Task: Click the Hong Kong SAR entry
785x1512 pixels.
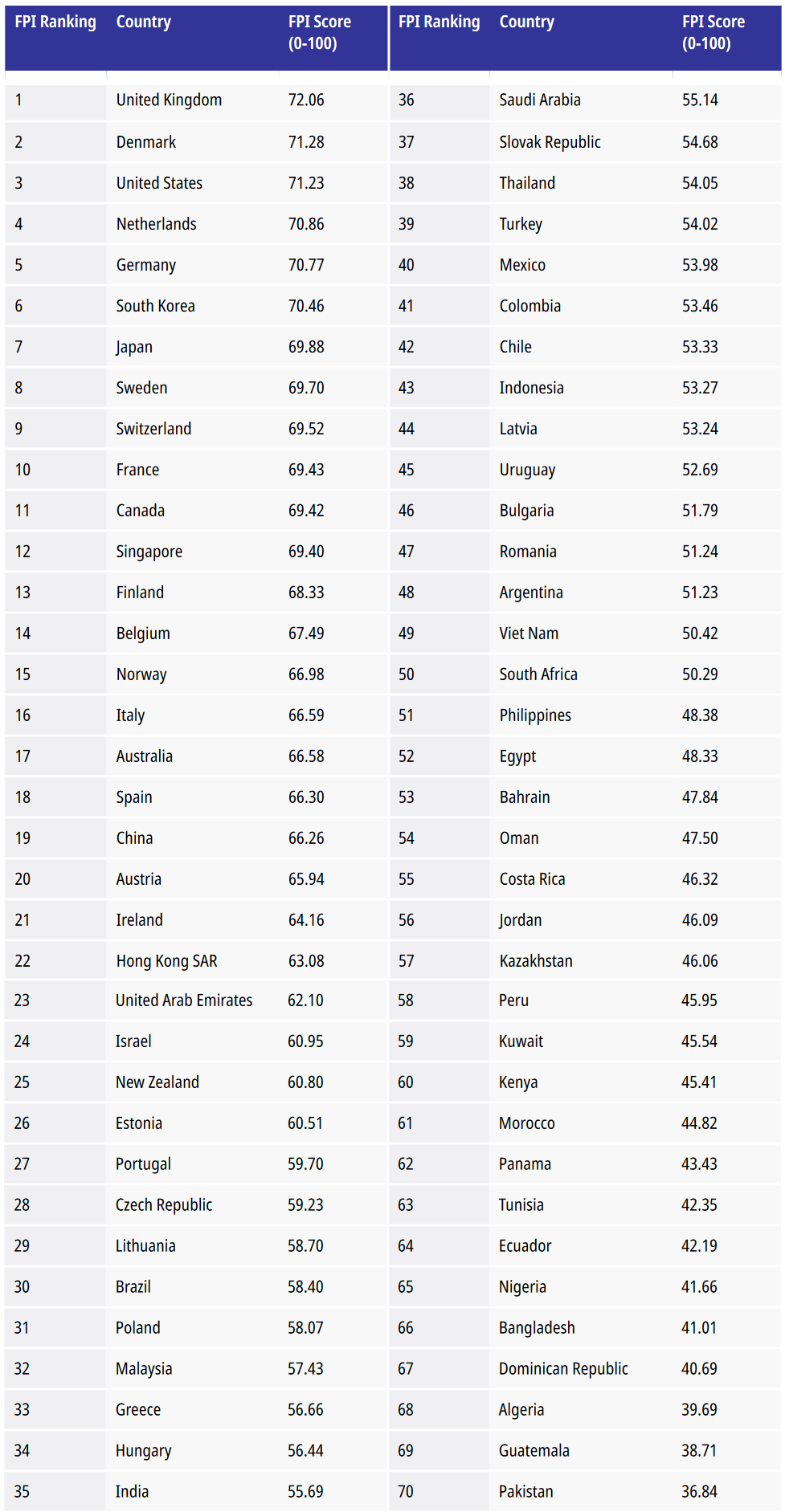Action: [x=166, y=961]
